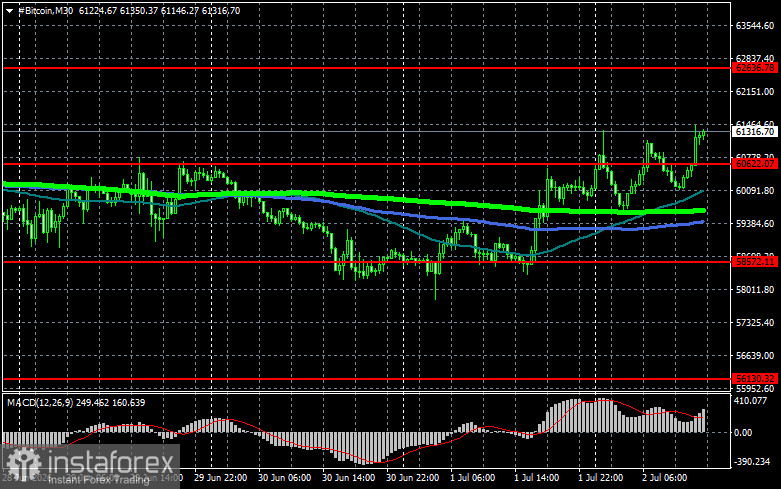Click the instaforex watermark text

(x=111, y=463)
